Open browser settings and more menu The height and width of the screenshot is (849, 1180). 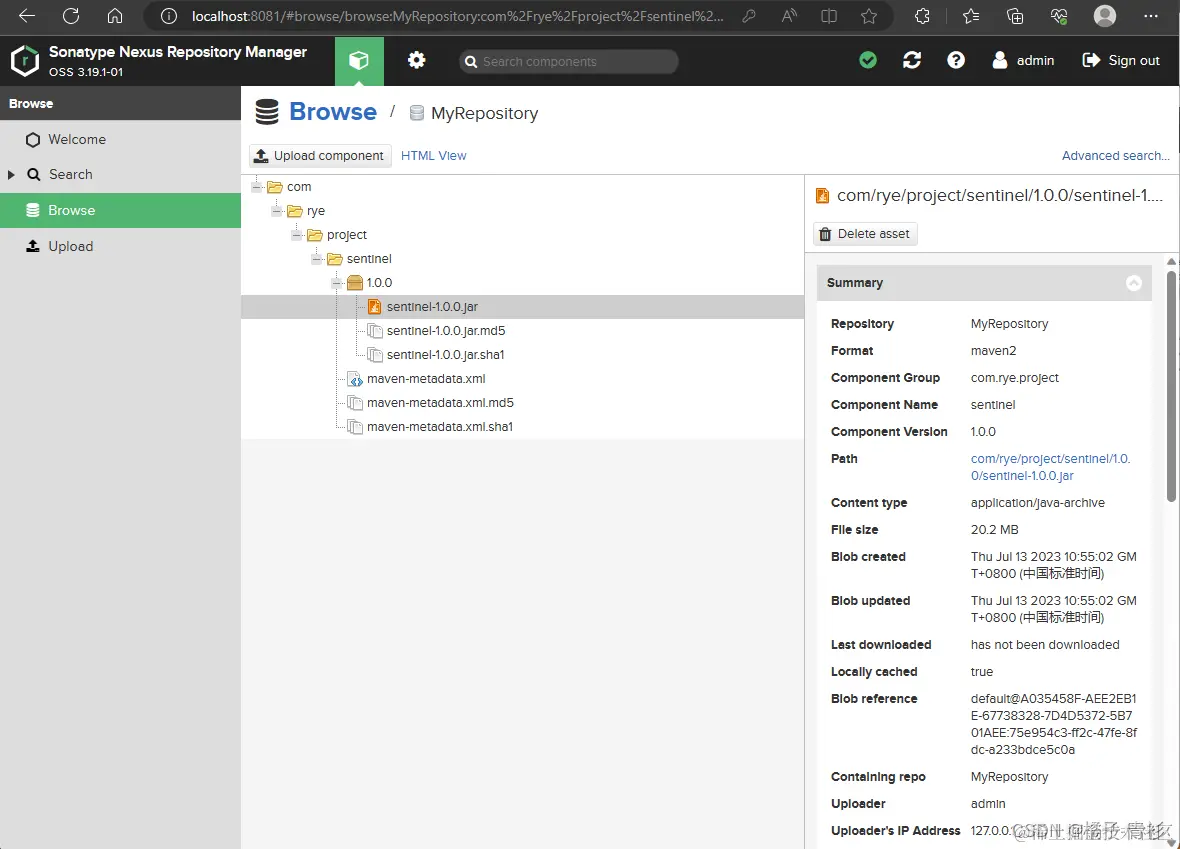click(x=1151, y=16)
